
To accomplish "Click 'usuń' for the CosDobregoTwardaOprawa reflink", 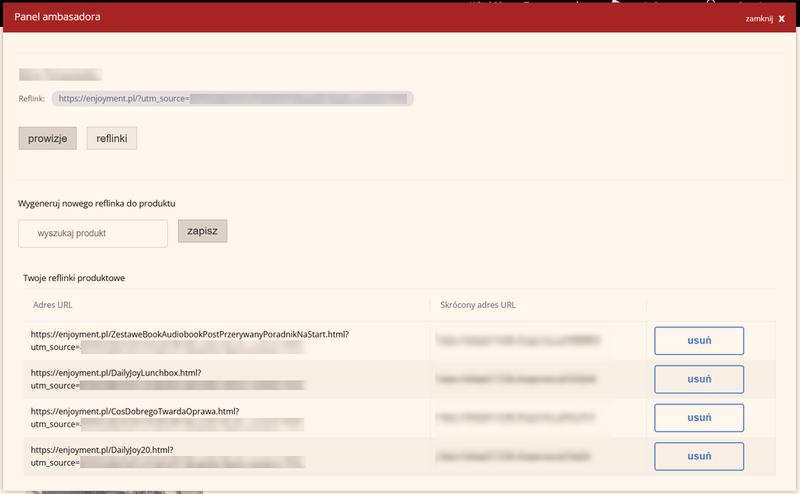I will click(x=699, y=417).
